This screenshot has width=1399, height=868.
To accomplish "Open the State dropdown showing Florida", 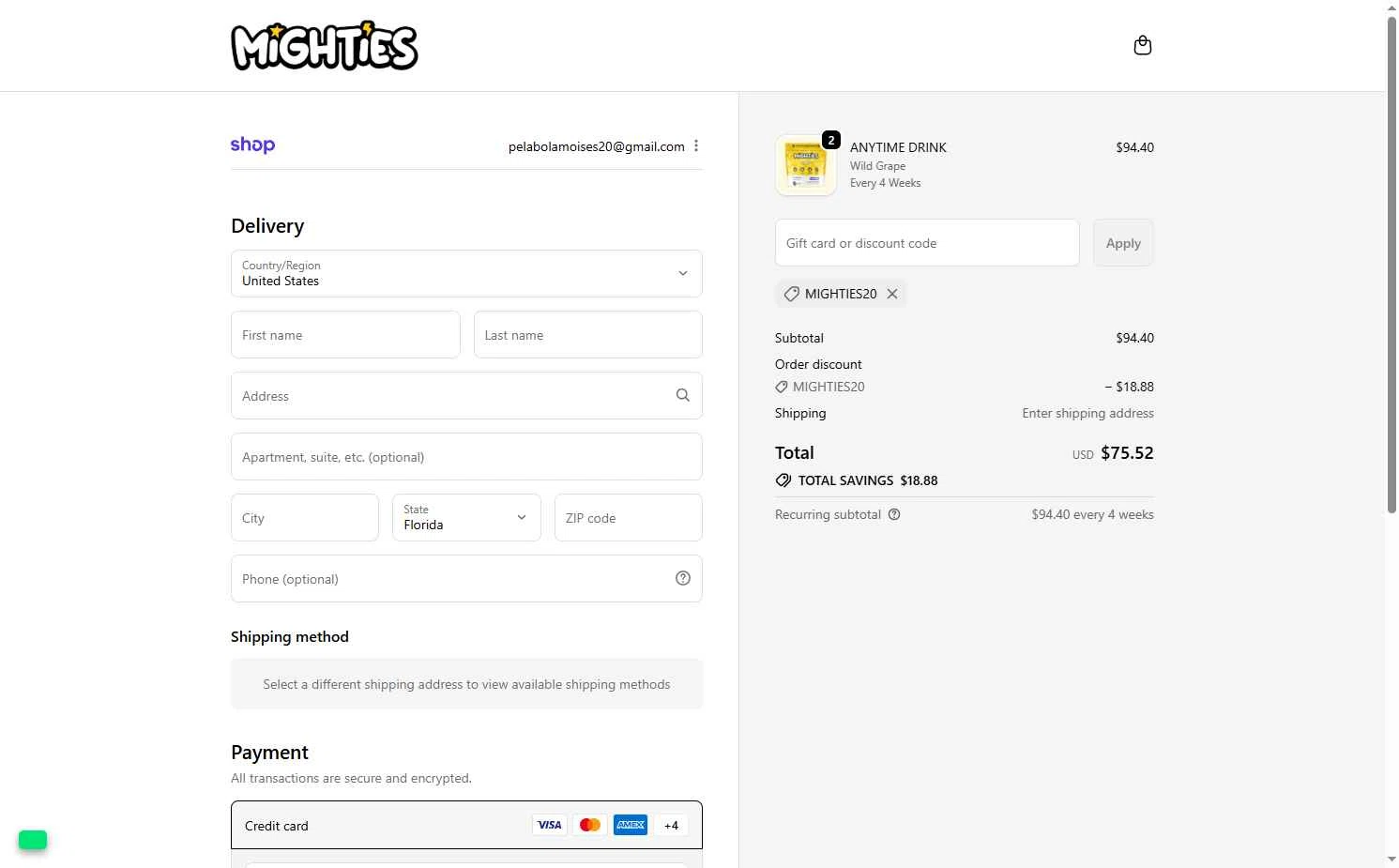I will click(x=466, y=517).
